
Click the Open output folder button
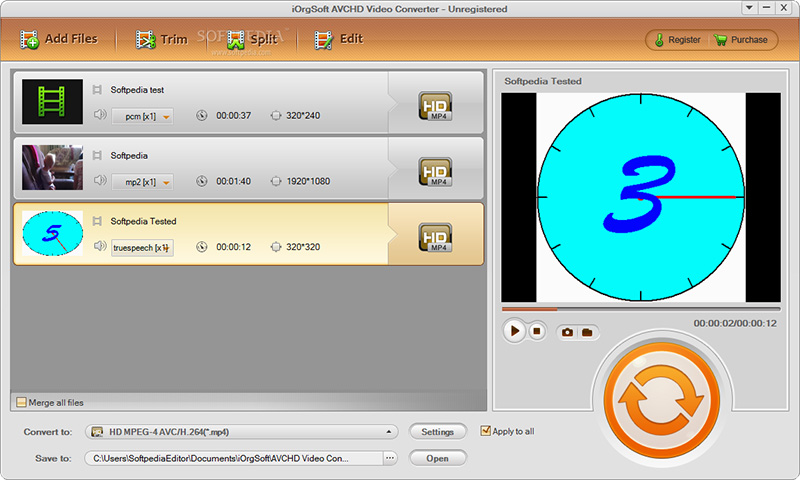click(x=438, y=458)
